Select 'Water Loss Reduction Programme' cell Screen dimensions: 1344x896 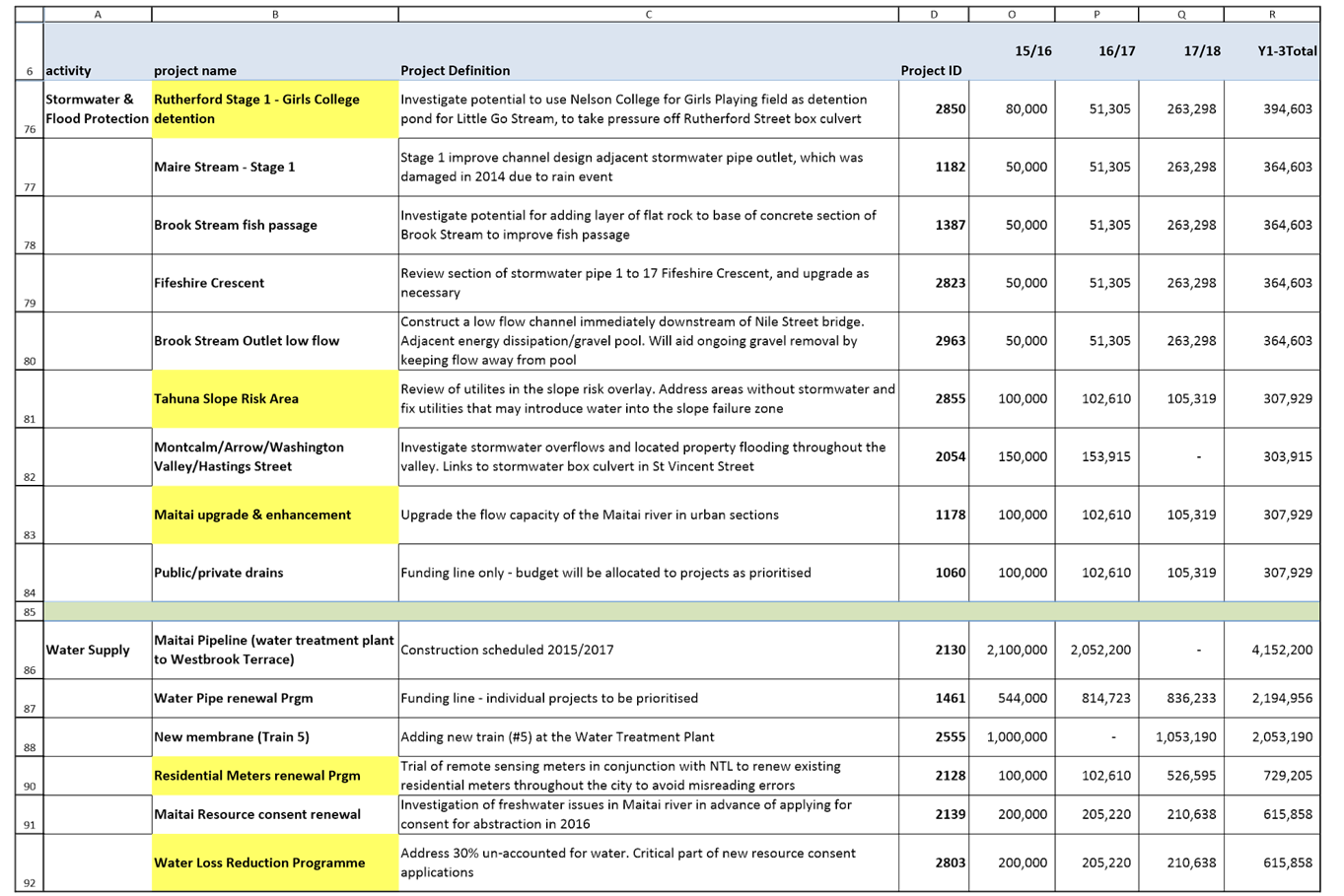[275, 862]
